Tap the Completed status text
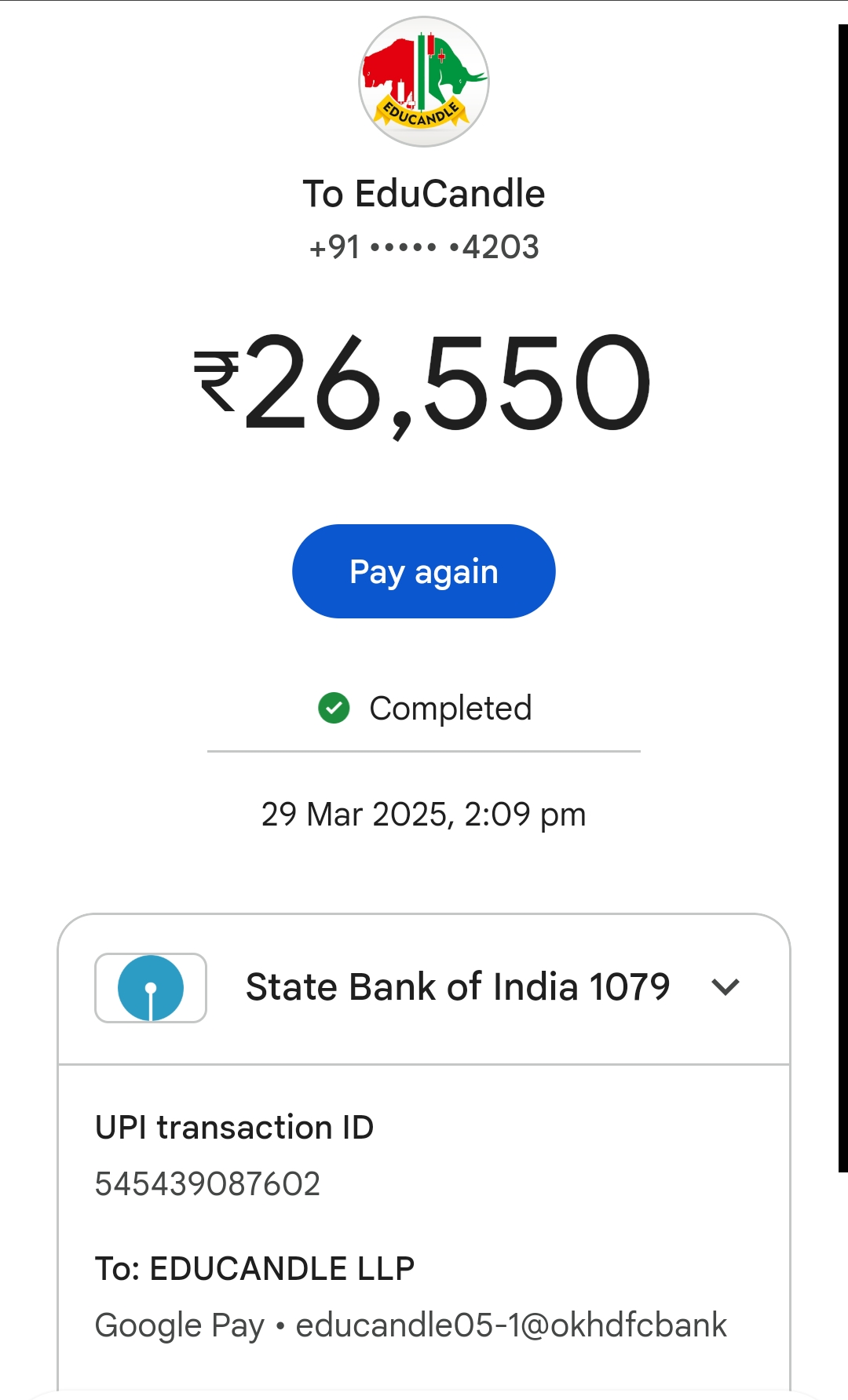This screenshot has height=1400, width=848. tap(451, 708)
